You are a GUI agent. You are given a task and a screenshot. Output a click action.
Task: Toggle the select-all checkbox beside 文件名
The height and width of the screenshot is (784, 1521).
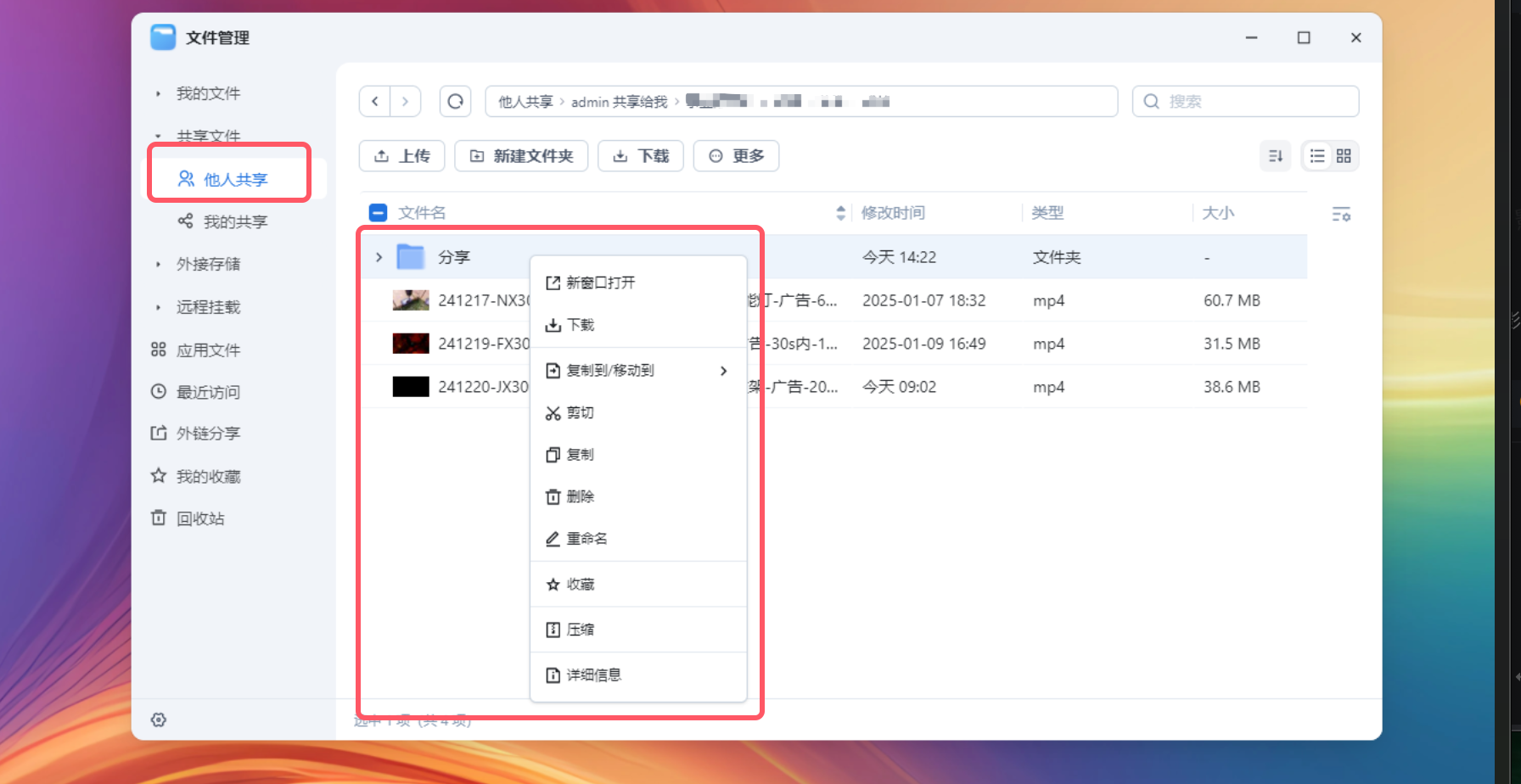coord(379,213)
